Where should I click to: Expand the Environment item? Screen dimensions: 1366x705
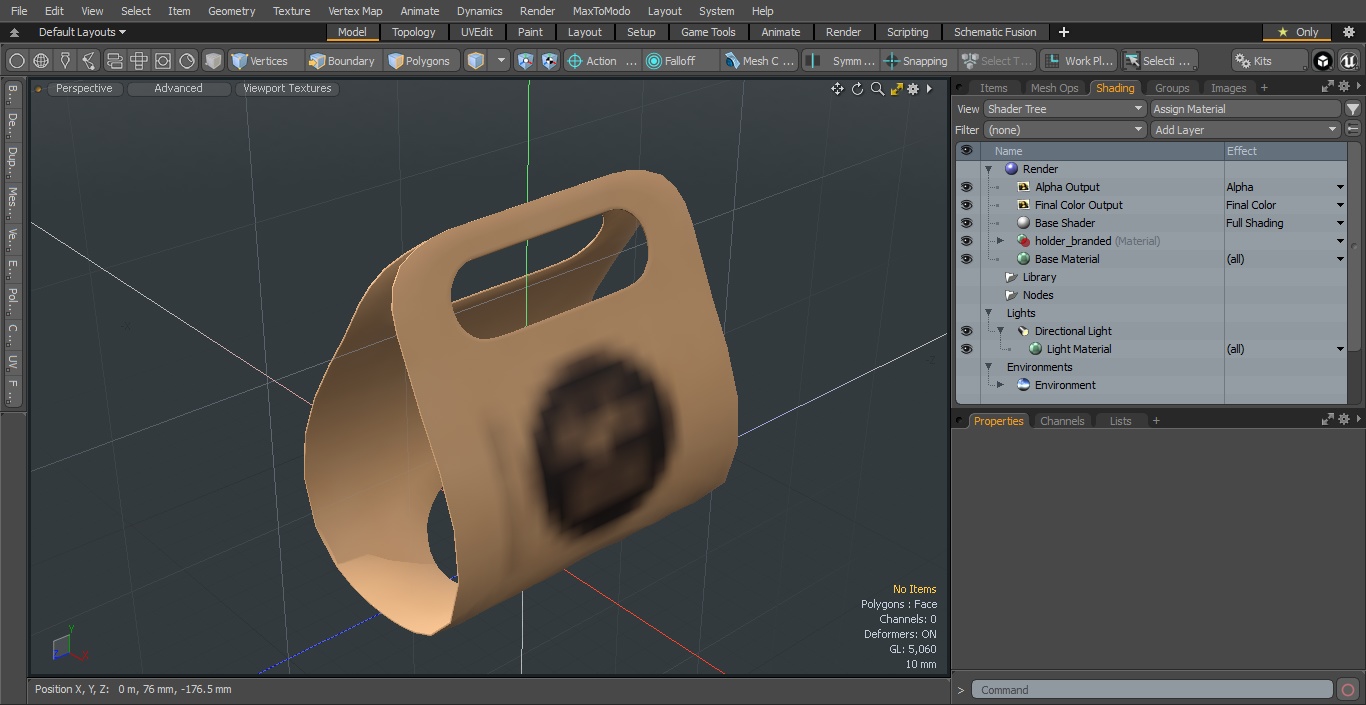click(1000, 385)
